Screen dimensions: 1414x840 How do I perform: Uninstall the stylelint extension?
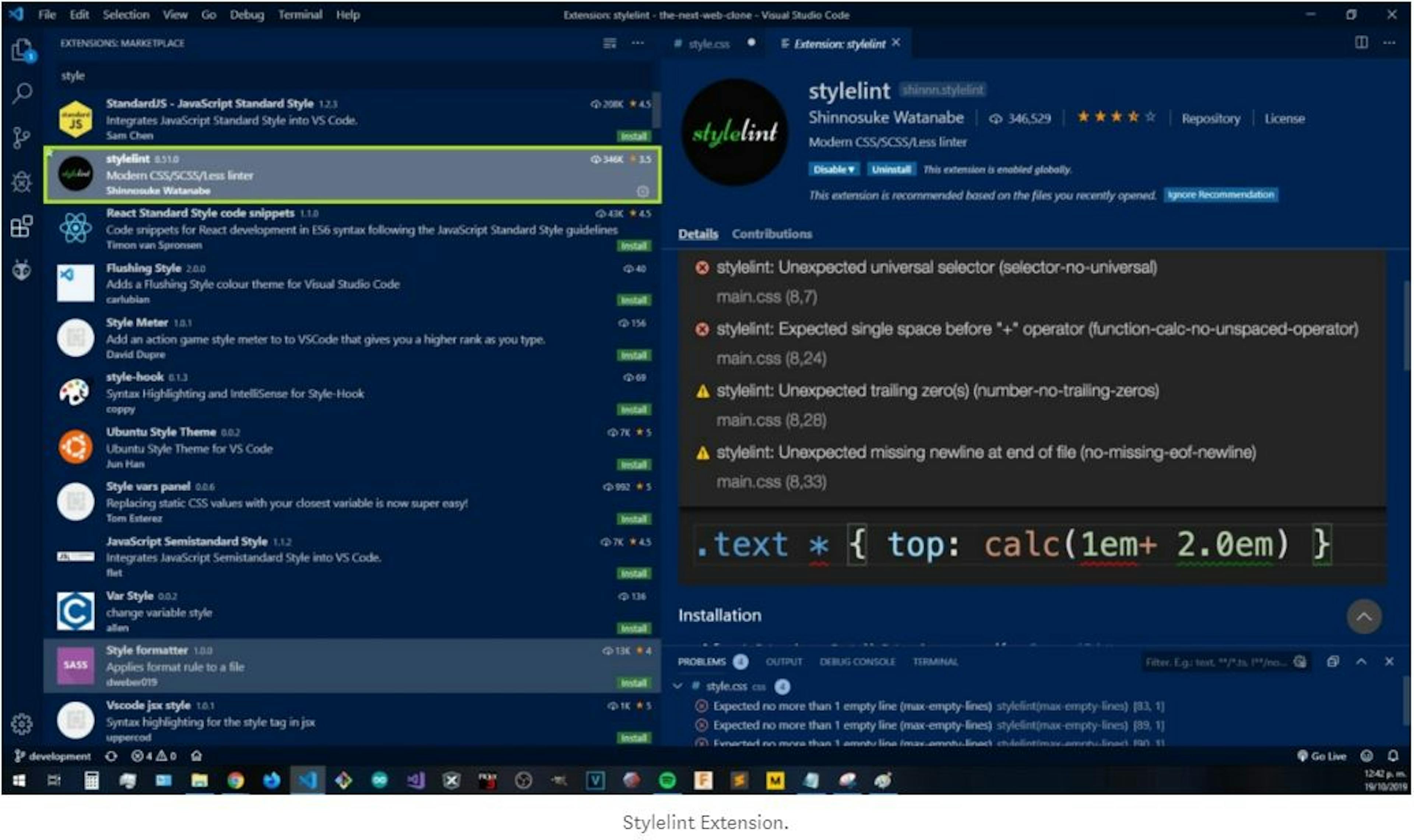pos(891,169)
